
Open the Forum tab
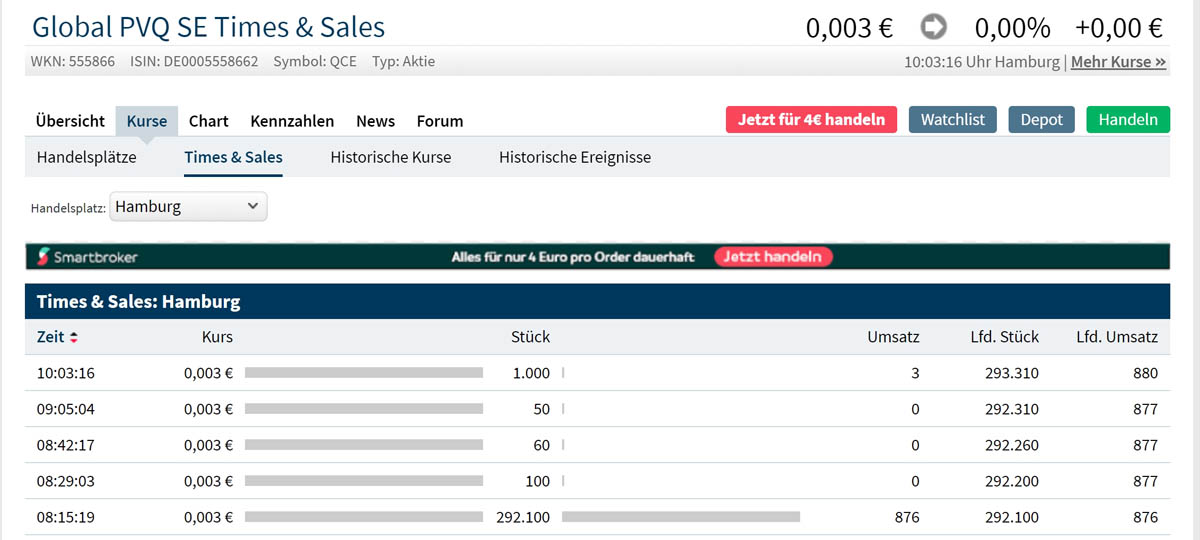(x=440, y=121)
